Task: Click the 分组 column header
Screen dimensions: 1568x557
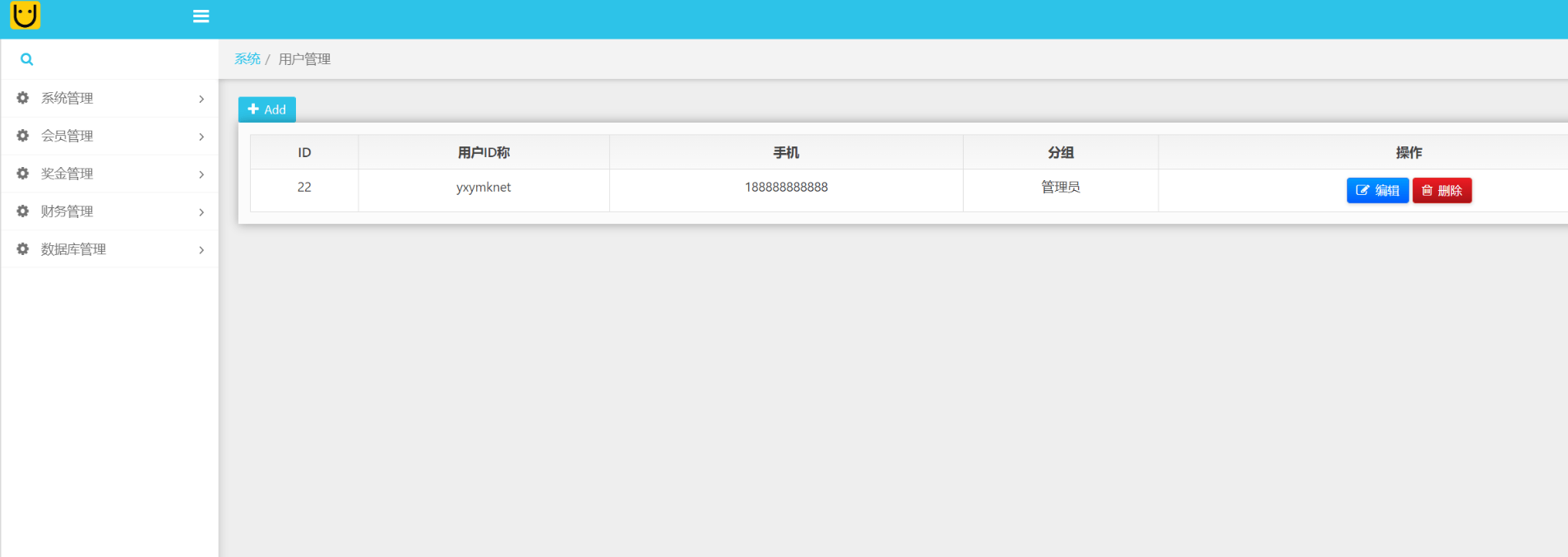Action: [x=1061, y=152]
